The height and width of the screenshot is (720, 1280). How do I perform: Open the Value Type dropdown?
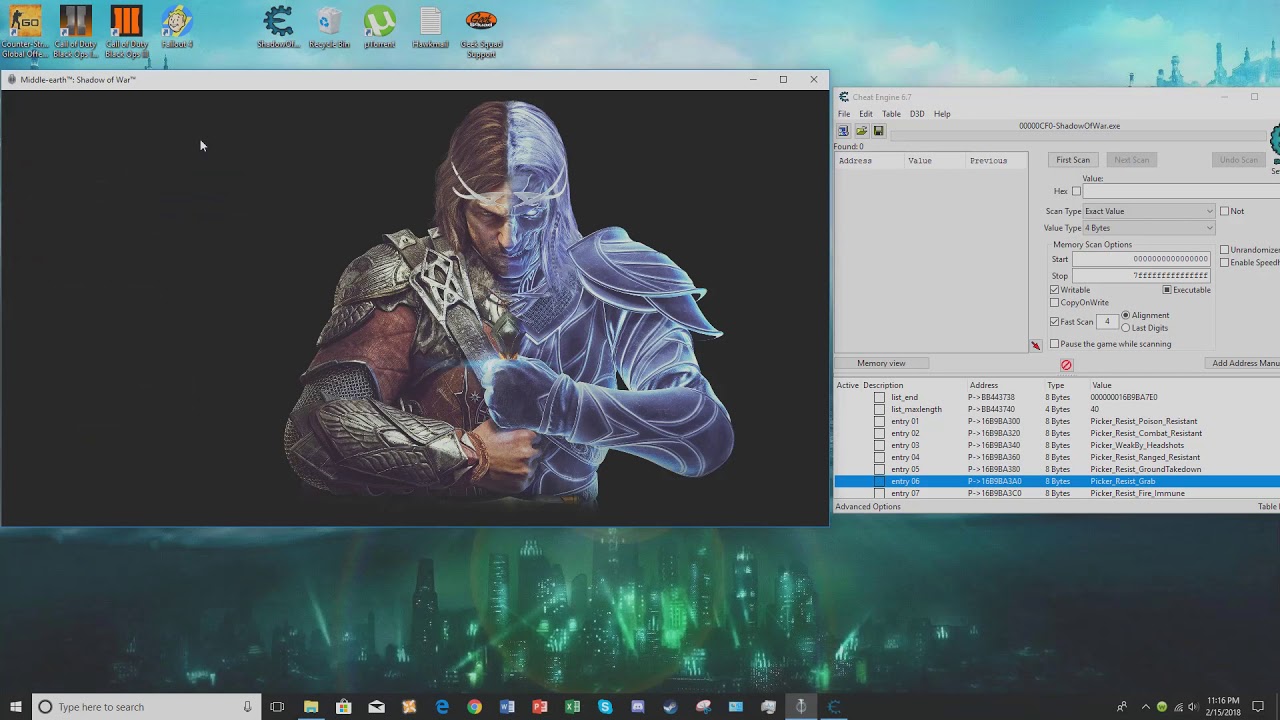[1149, 228]
